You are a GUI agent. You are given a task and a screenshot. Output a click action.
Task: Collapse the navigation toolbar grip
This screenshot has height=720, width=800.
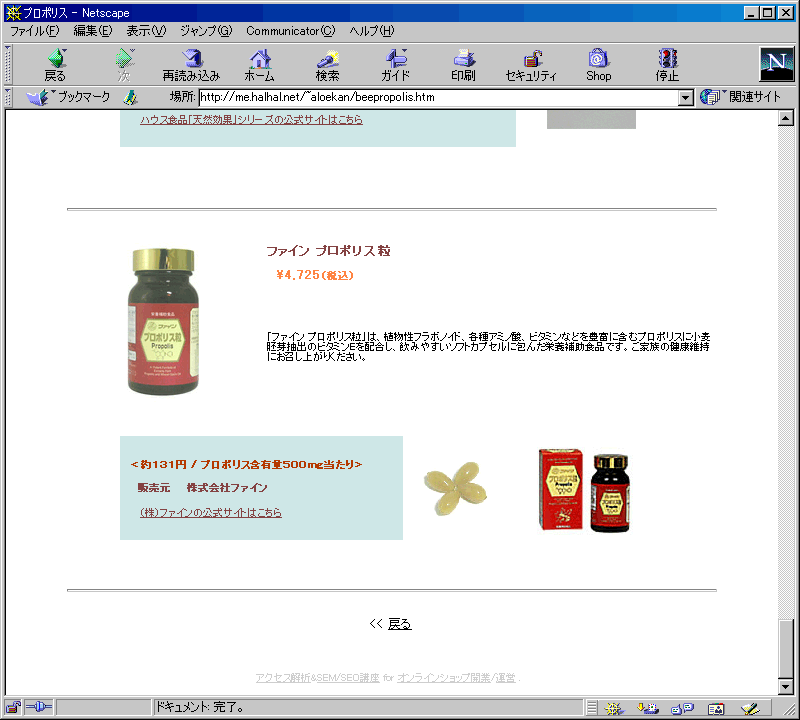pyautogui.click(x=8, y=65)
